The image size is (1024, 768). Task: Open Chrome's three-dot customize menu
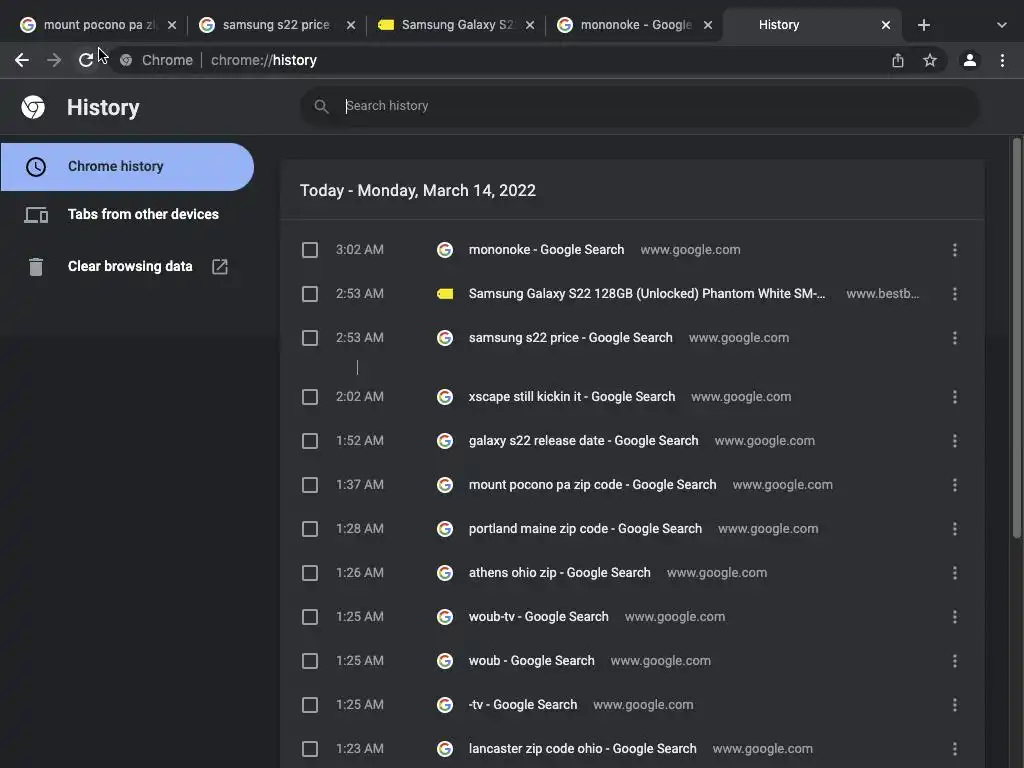coord(1002,60)
